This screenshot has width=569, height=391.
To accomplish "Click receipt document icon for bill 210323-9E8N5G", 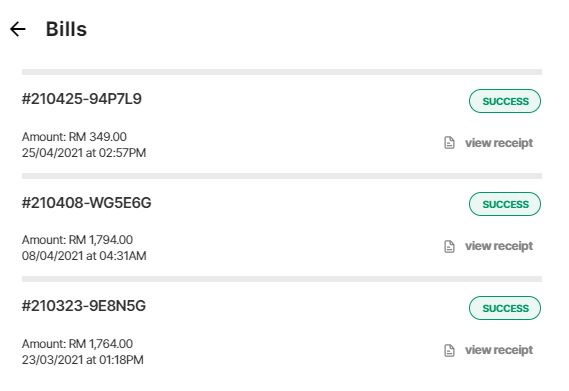I will pyautogui.click(x=449, y=350).
